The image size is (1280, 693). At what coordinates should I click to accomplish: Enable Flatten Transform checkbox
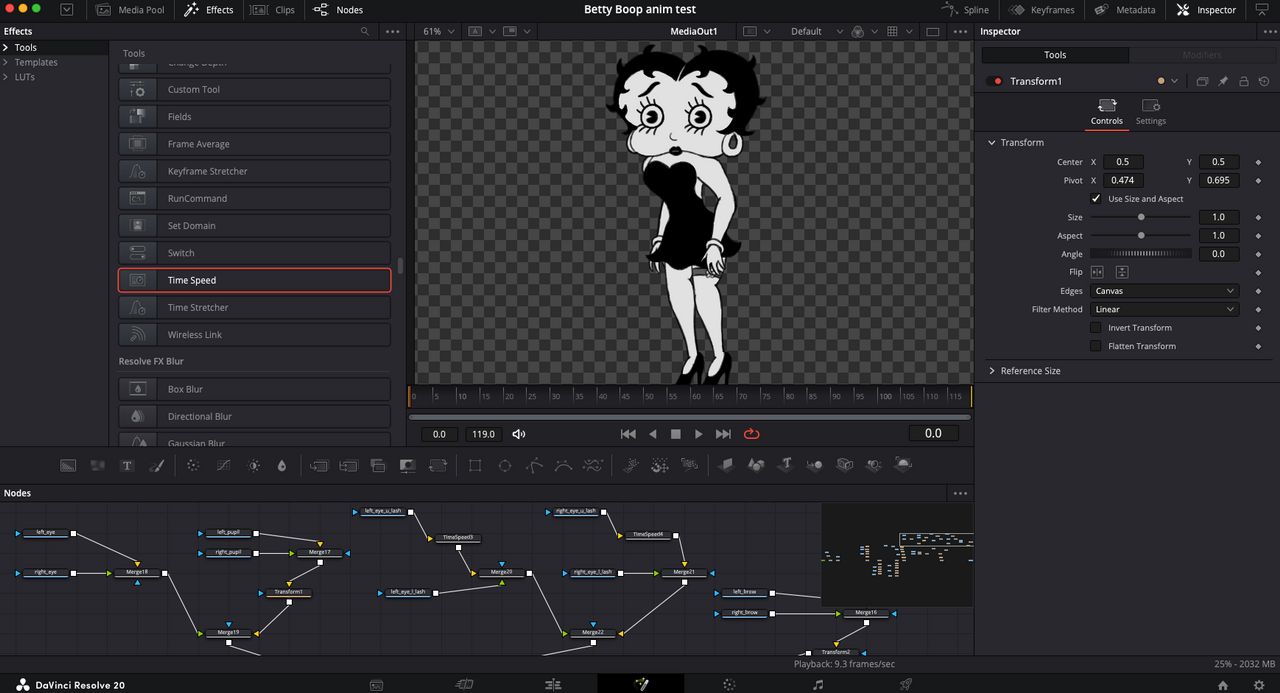click(x=1096, y=346)
